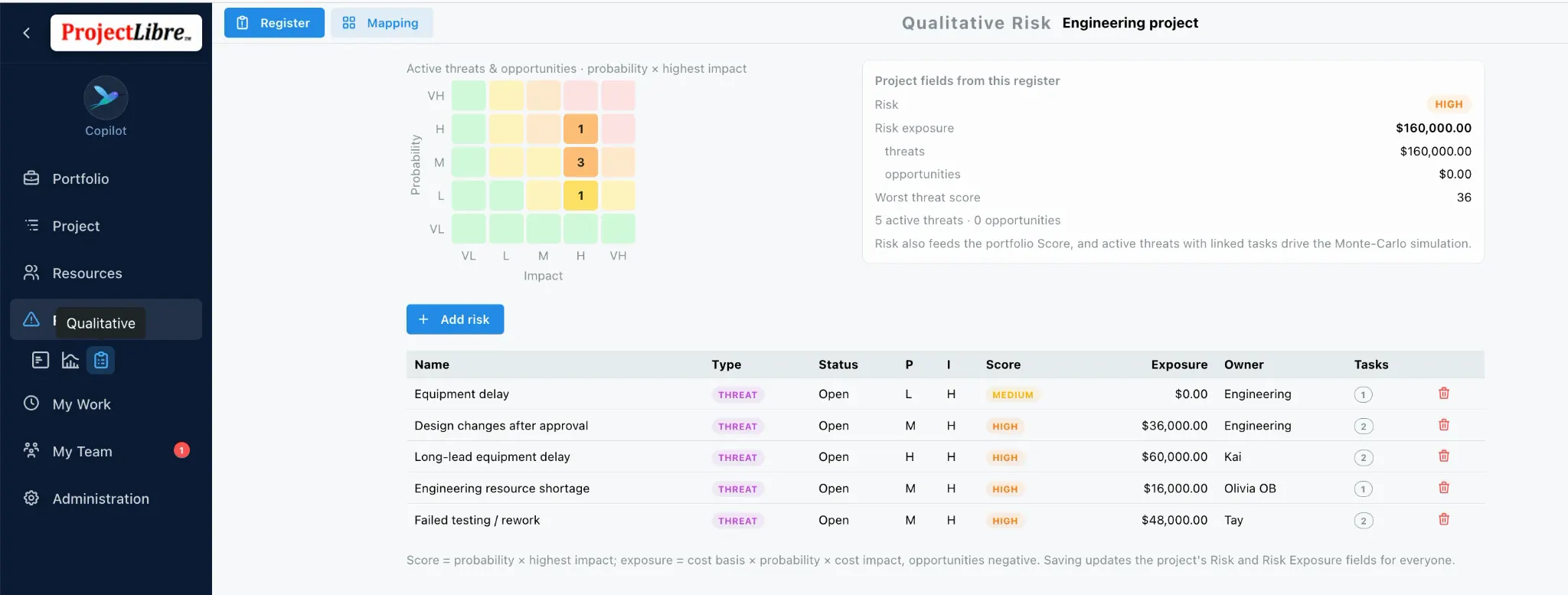Open the My Team page
The height and width of the screenshot is (595, 1568).
tap(82, 452)
